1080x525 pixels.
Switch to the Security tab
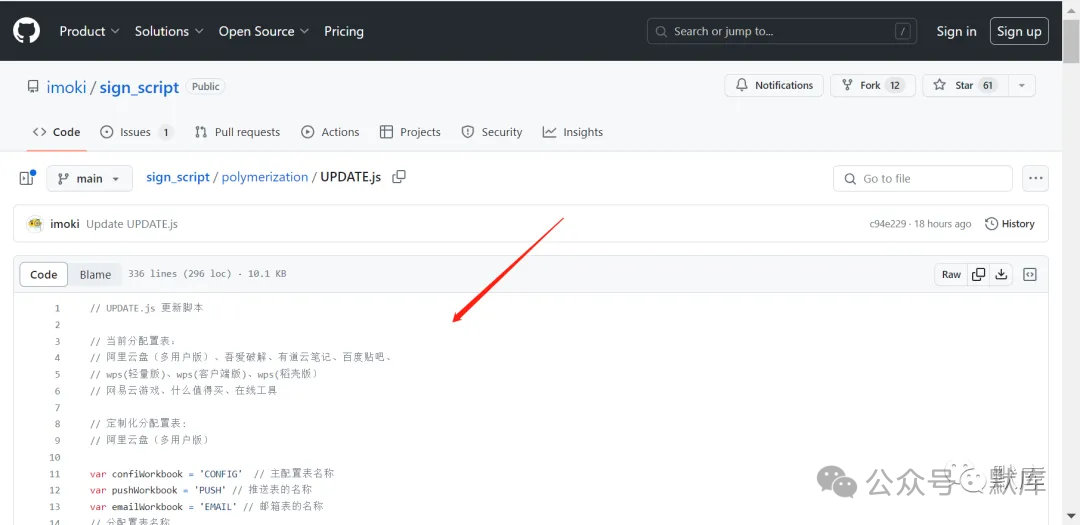click(492, 132)
